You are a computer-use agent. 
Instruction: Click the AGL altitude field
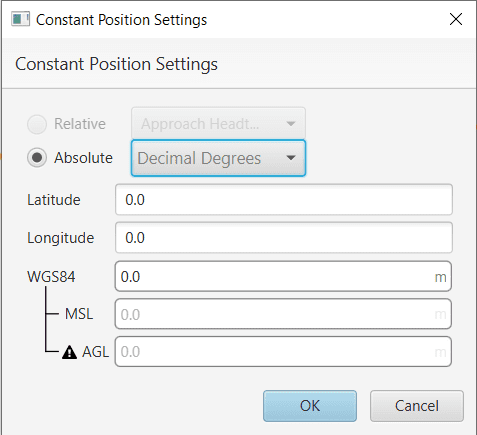283,352
